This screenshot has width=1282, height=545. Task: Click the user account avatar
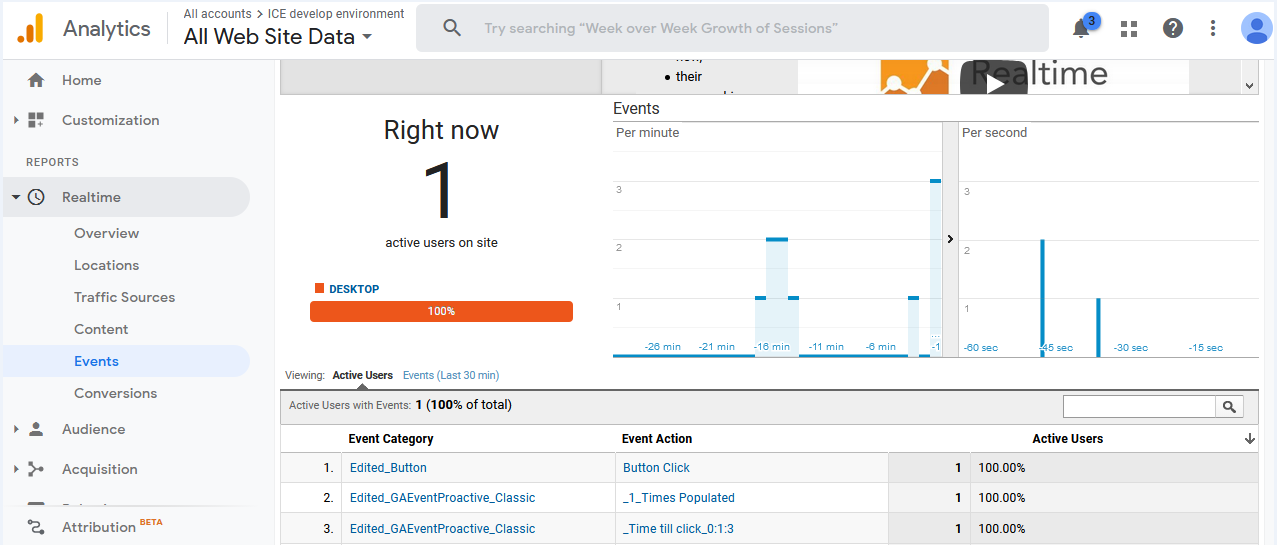click(x=1256, y=29)
